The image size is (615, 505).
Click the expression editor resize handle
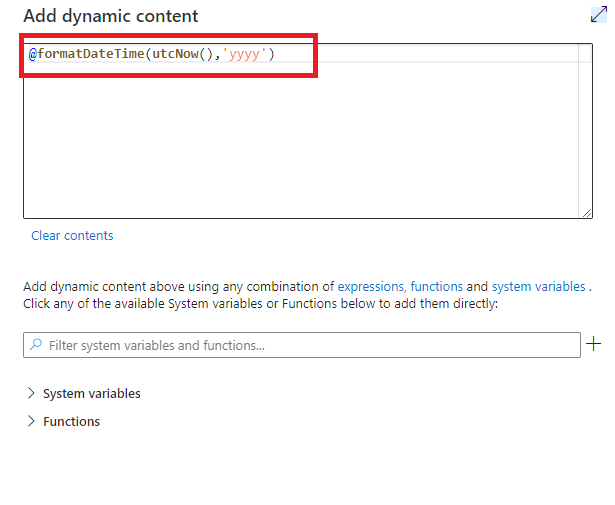pos(587,212)
